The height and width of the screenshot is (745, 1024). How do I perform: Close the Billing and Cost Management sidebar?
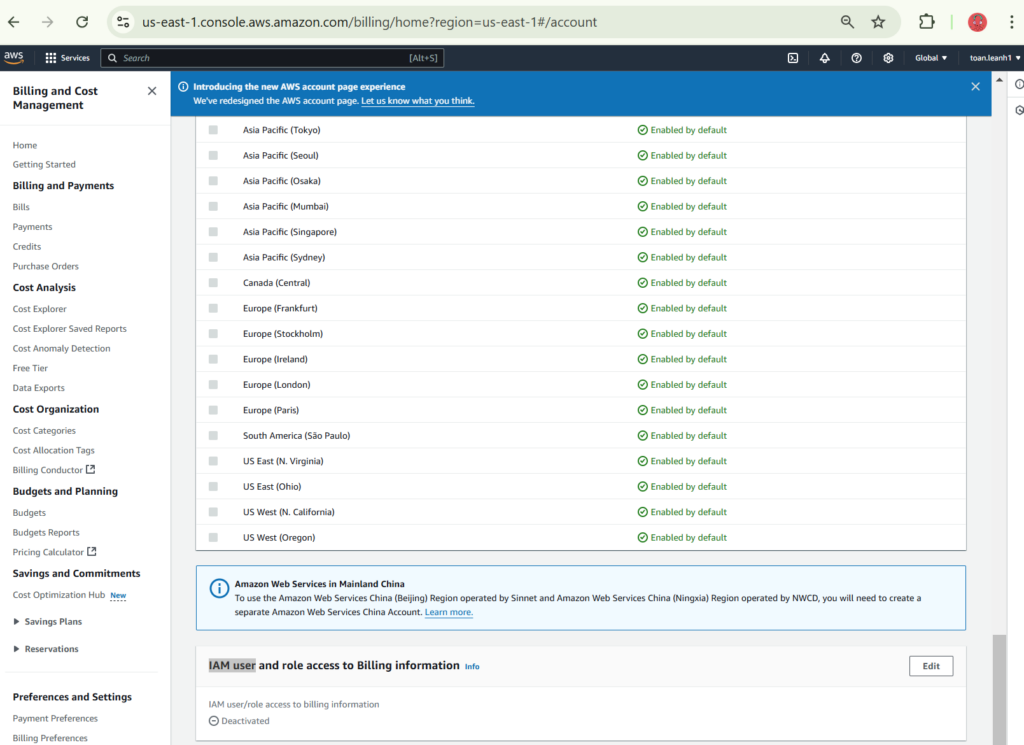click(x=152, y=91)
